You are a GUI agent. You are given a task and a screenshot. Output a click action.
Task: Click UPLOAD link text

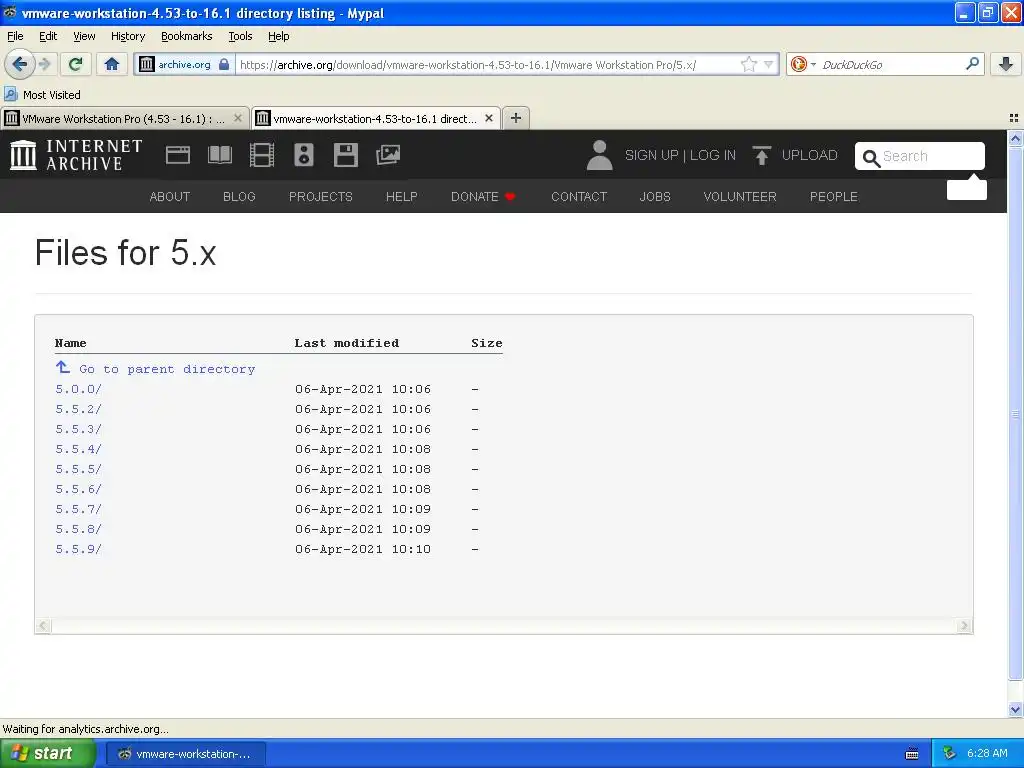[809, 155]
